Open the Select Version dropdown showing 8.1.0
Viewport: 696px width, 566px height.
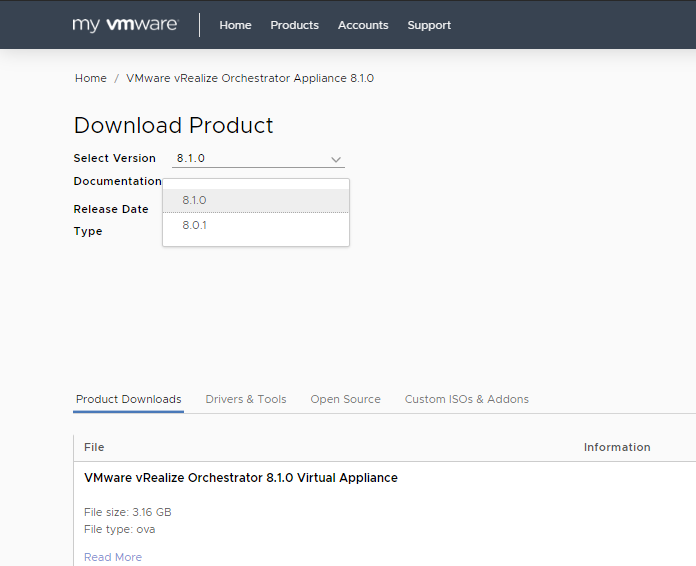tap(258, 158)
